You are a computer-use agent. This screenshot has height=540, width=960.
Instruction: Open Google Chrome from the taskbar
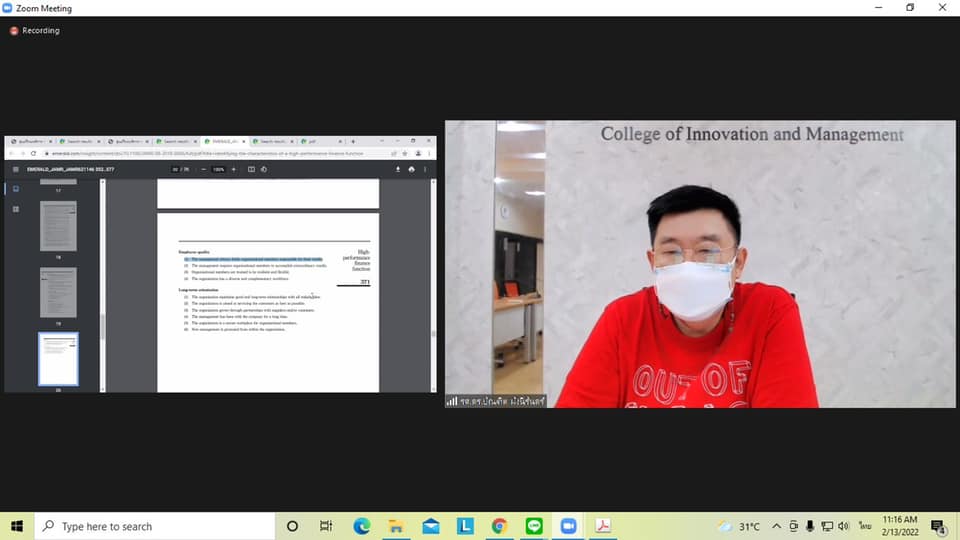(x=499, y=526)
